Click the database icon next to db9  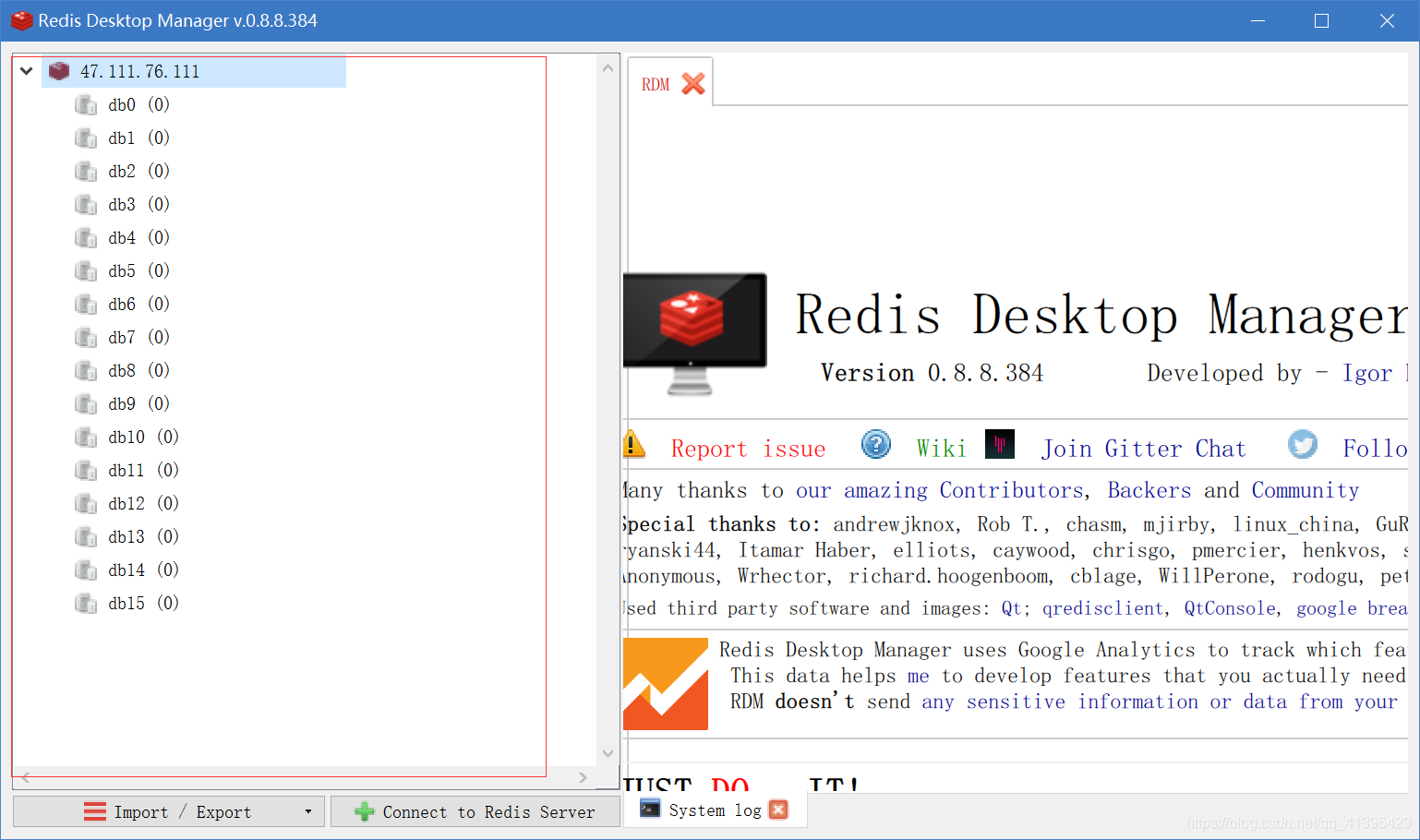point(86,404)
